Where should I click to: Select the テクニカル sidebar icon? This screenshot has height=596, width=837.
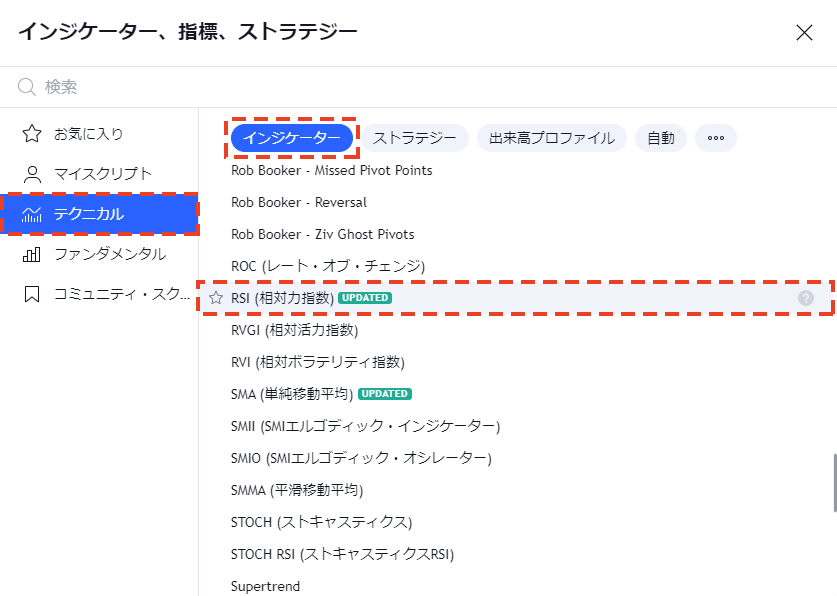tap(32, 213)
